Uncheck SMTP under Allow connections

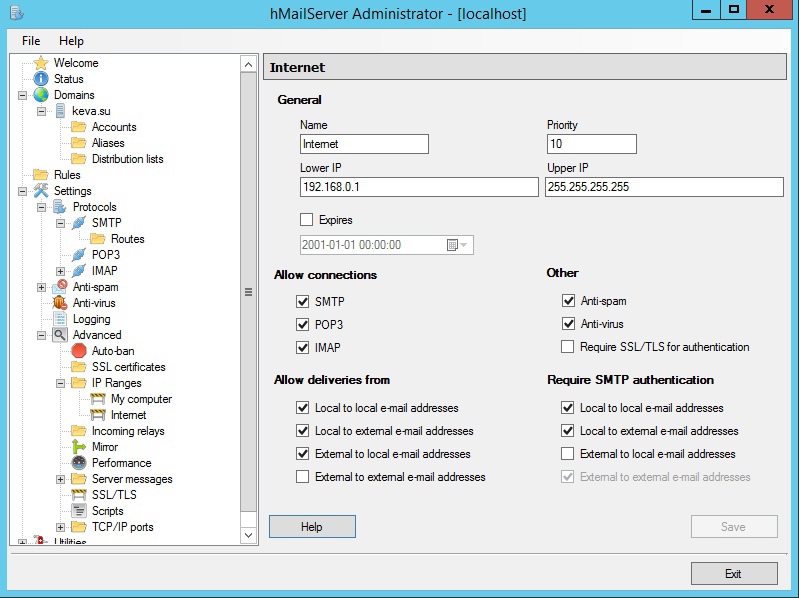tap(302, 302)
